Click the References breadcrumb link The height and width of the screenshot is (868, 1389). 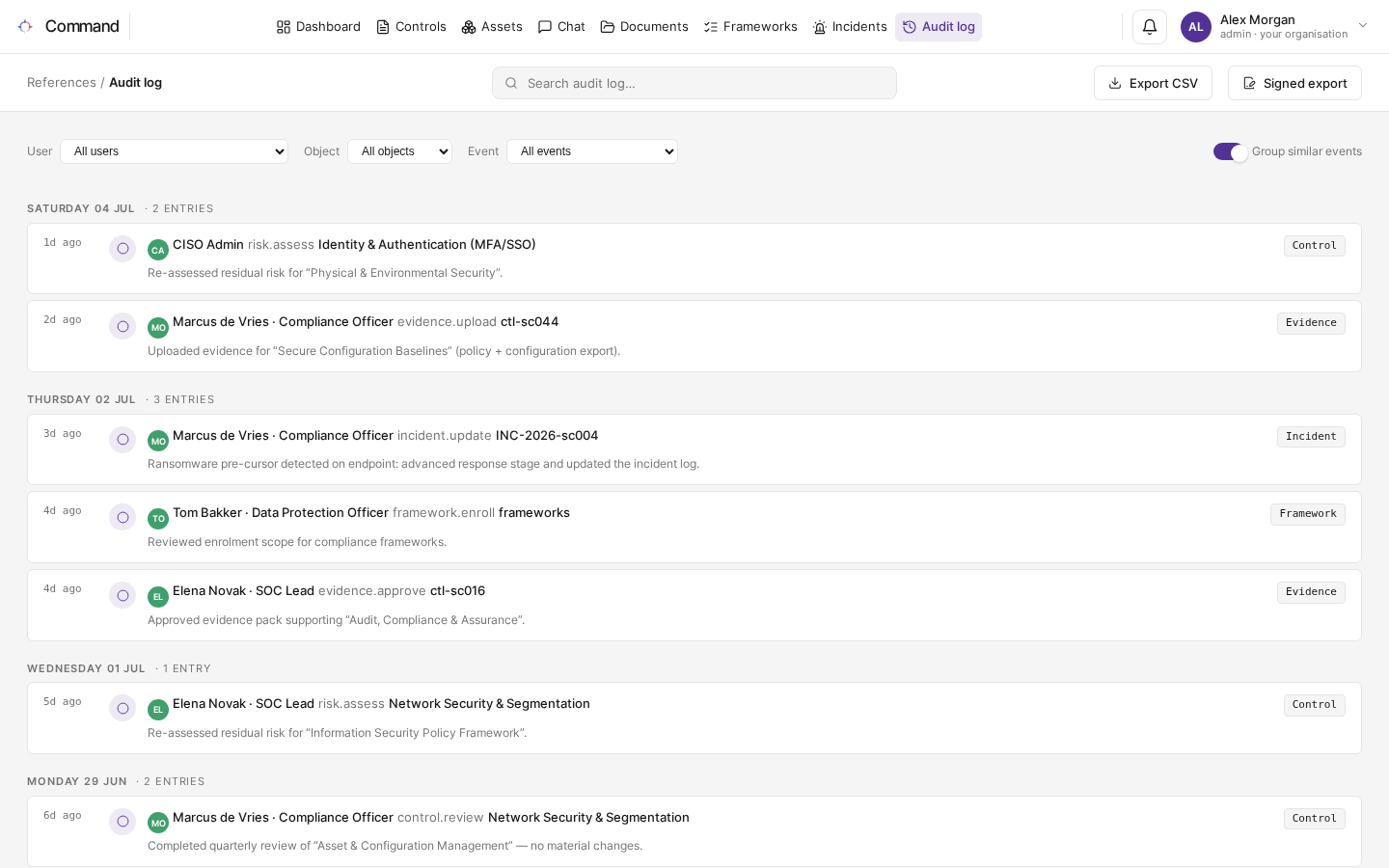pos(62,83)
